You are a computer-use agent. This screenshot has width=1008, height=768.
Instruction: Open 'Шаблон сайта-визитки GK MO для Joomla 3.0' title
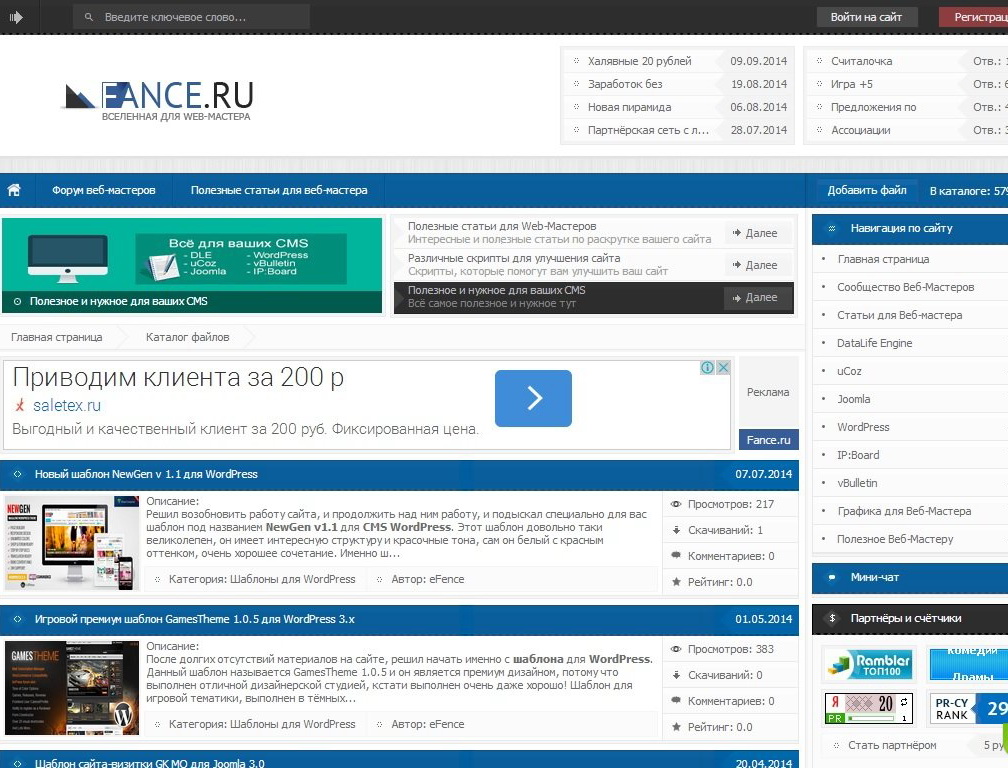[x=150, y=764]
